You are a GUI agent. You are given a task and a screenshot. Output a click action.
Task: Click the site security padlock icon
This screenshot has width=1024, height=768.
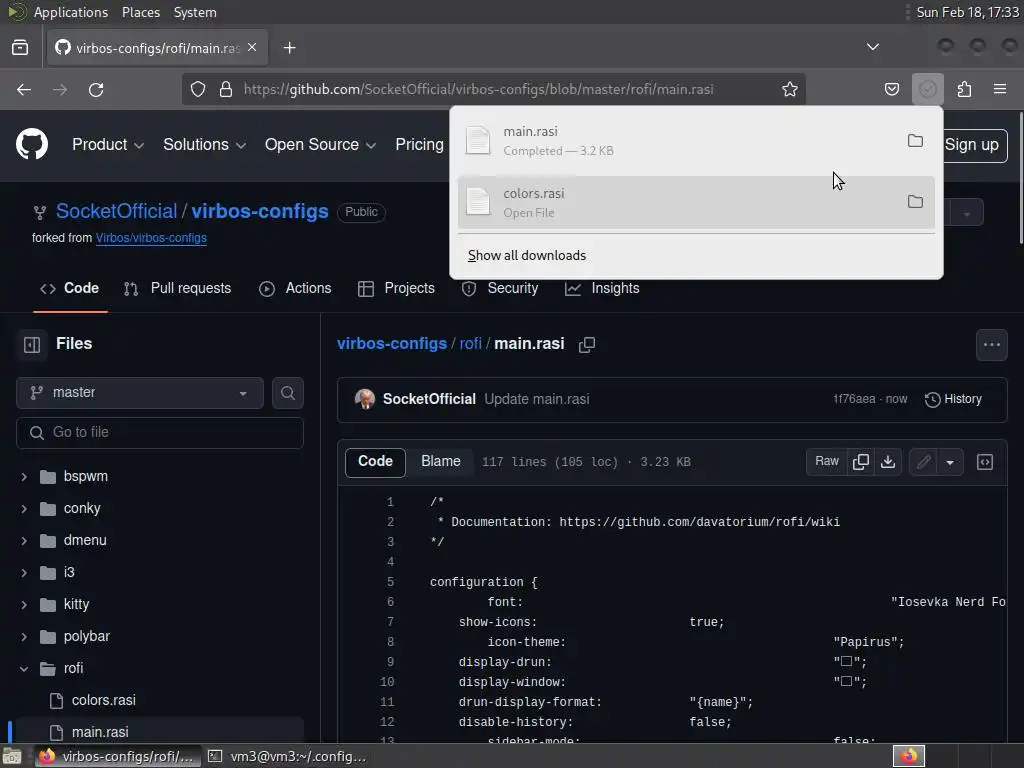pyautogui.click(x=226, y=89)
